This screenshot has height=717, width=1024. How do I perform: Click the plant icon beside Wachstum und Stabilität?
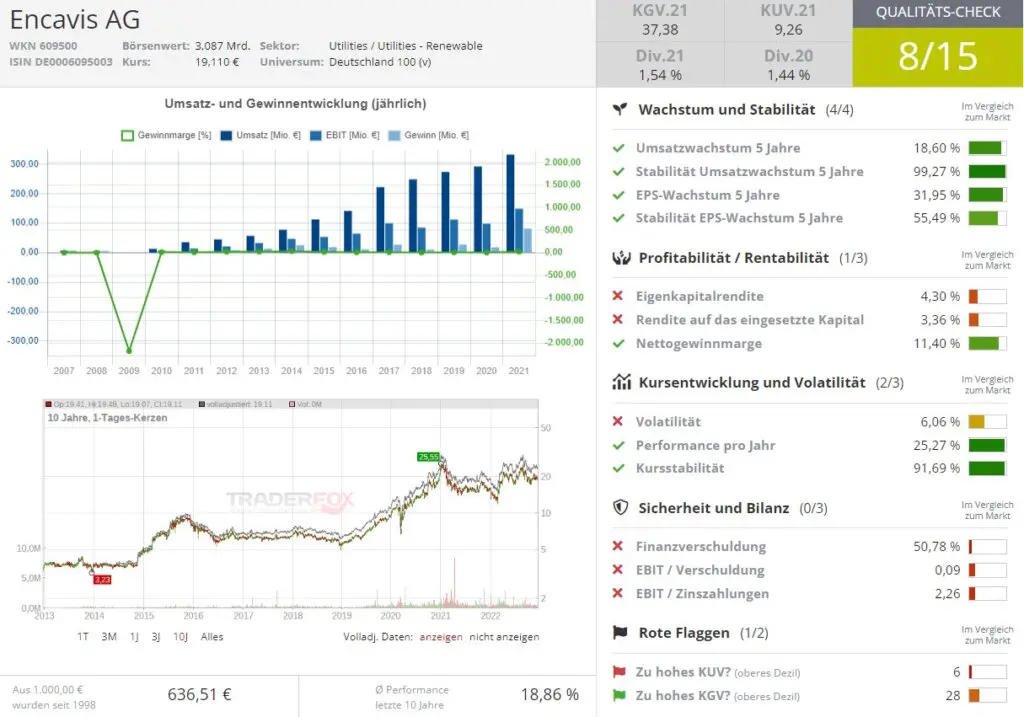pyautogui.click(x=620, y=109)
